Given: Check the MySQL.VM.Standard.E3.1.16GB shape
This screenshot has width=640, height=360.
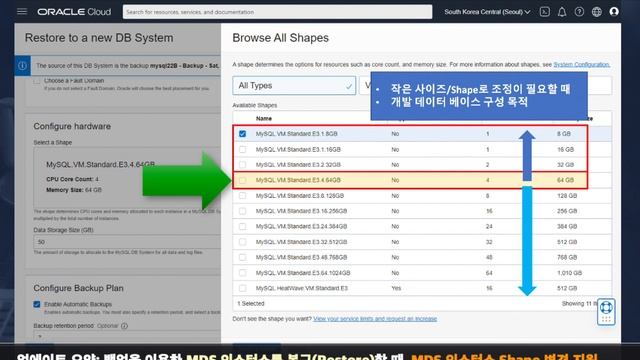Looking at the screenshot, I should click(242, 149).
